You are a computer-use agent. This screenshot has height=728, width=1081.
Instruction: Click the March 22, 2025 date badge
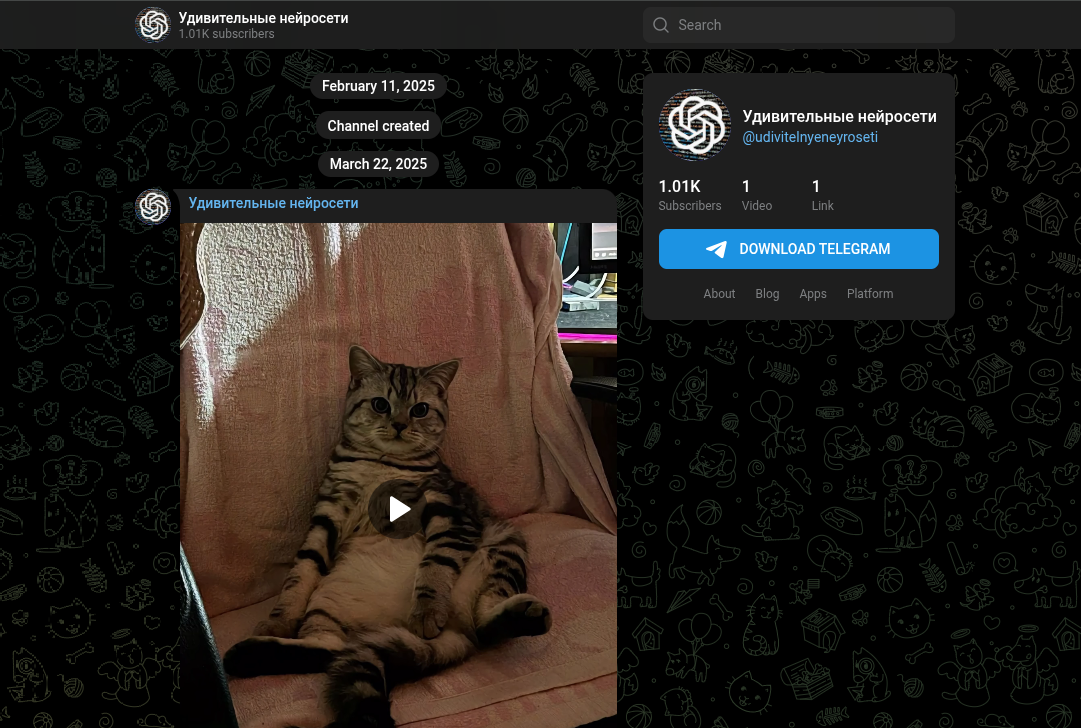tap(378, 164)
